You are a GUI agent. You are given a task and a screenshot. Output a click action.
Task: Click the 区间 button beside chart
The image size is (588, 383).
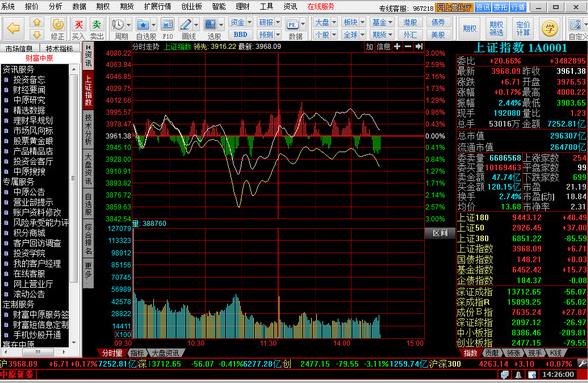440,233
